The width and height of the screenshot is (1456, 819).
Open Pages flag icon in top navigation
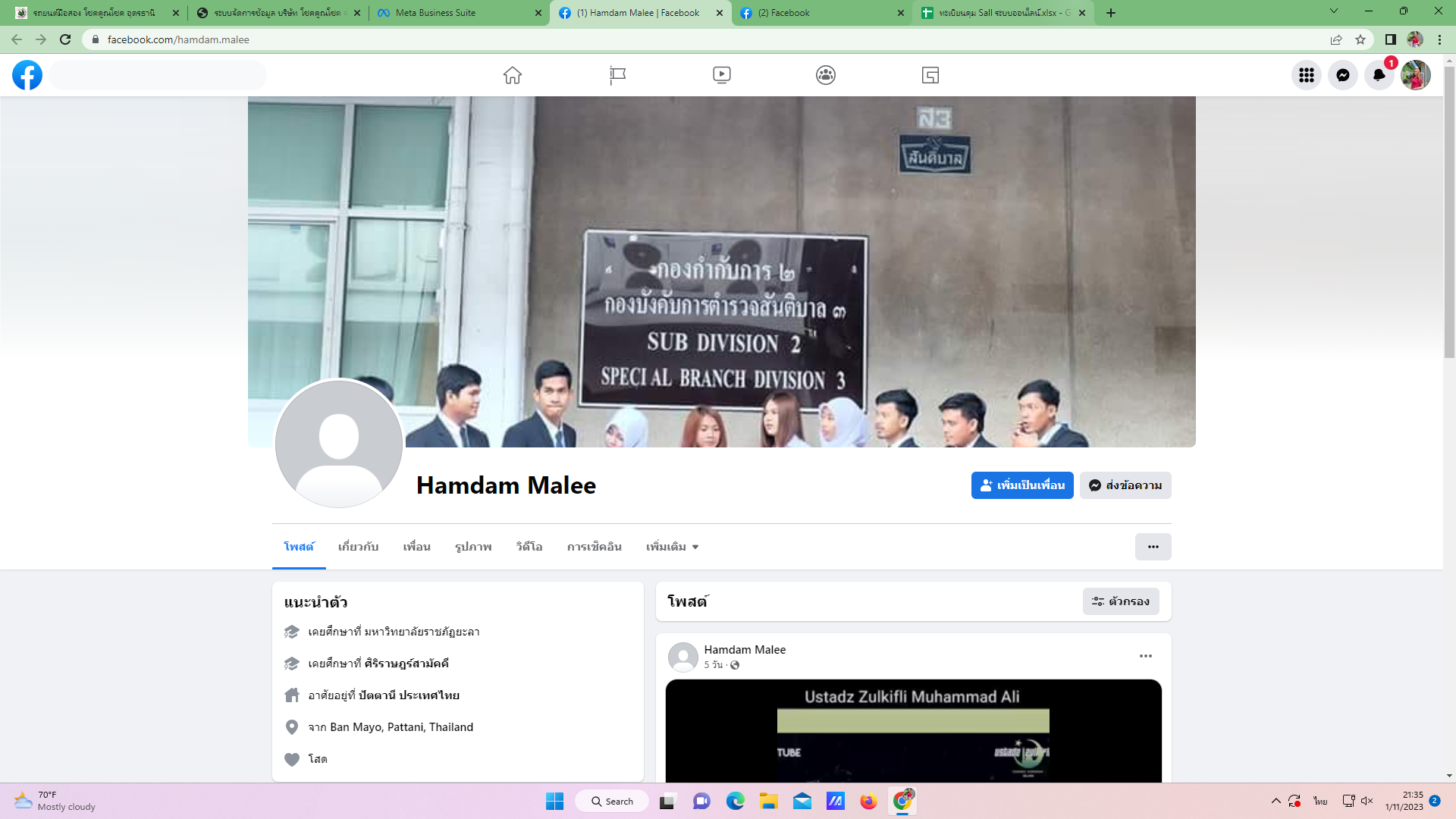coord(617,75)
